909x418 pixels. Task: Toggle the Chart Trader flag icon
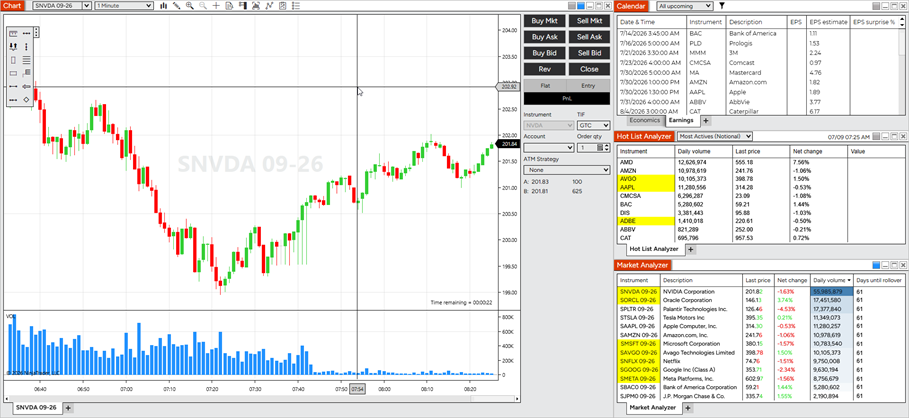(x=242, y=6)
